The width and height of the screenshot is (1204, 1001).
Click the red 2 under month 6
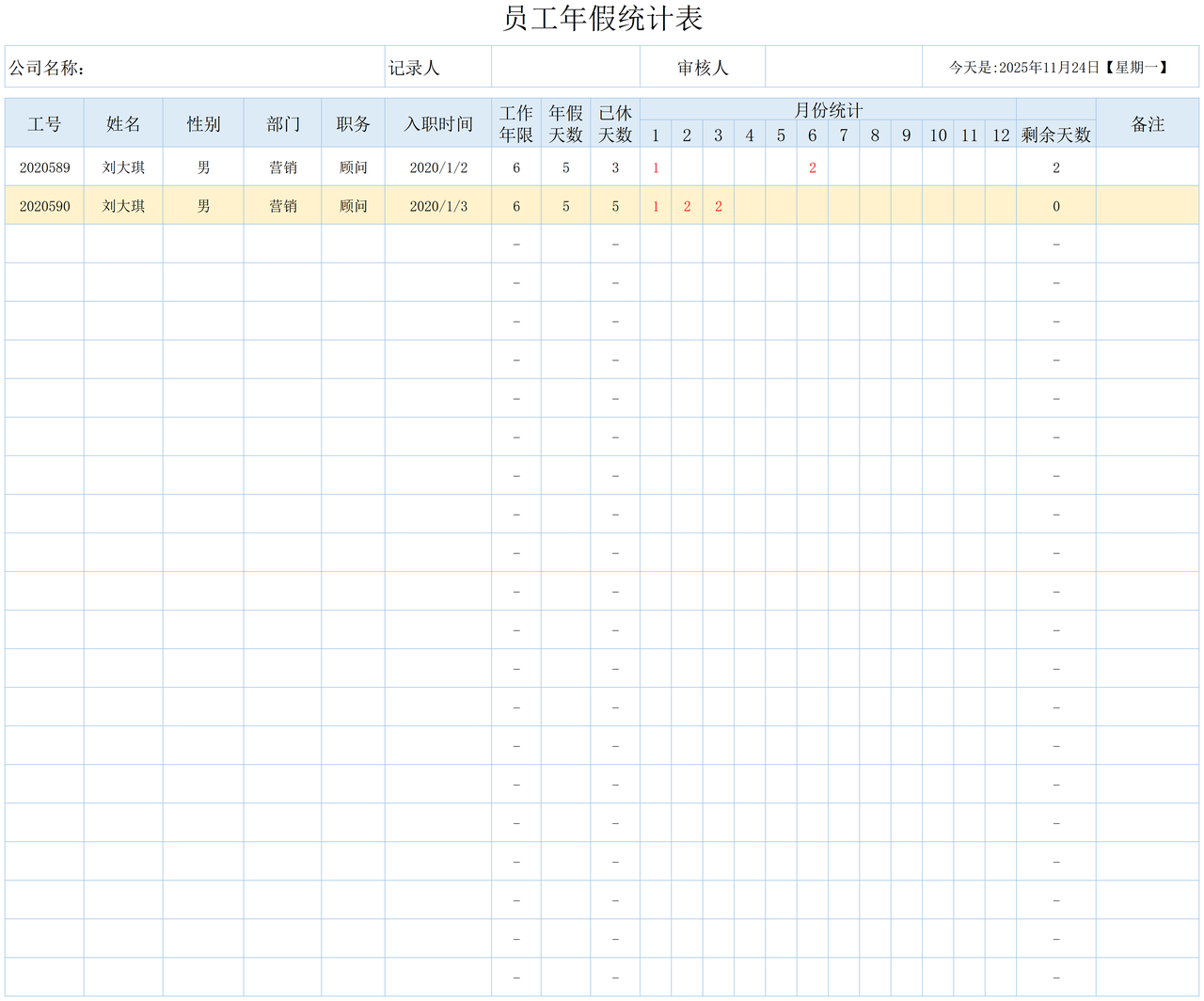tap(812, 167)
